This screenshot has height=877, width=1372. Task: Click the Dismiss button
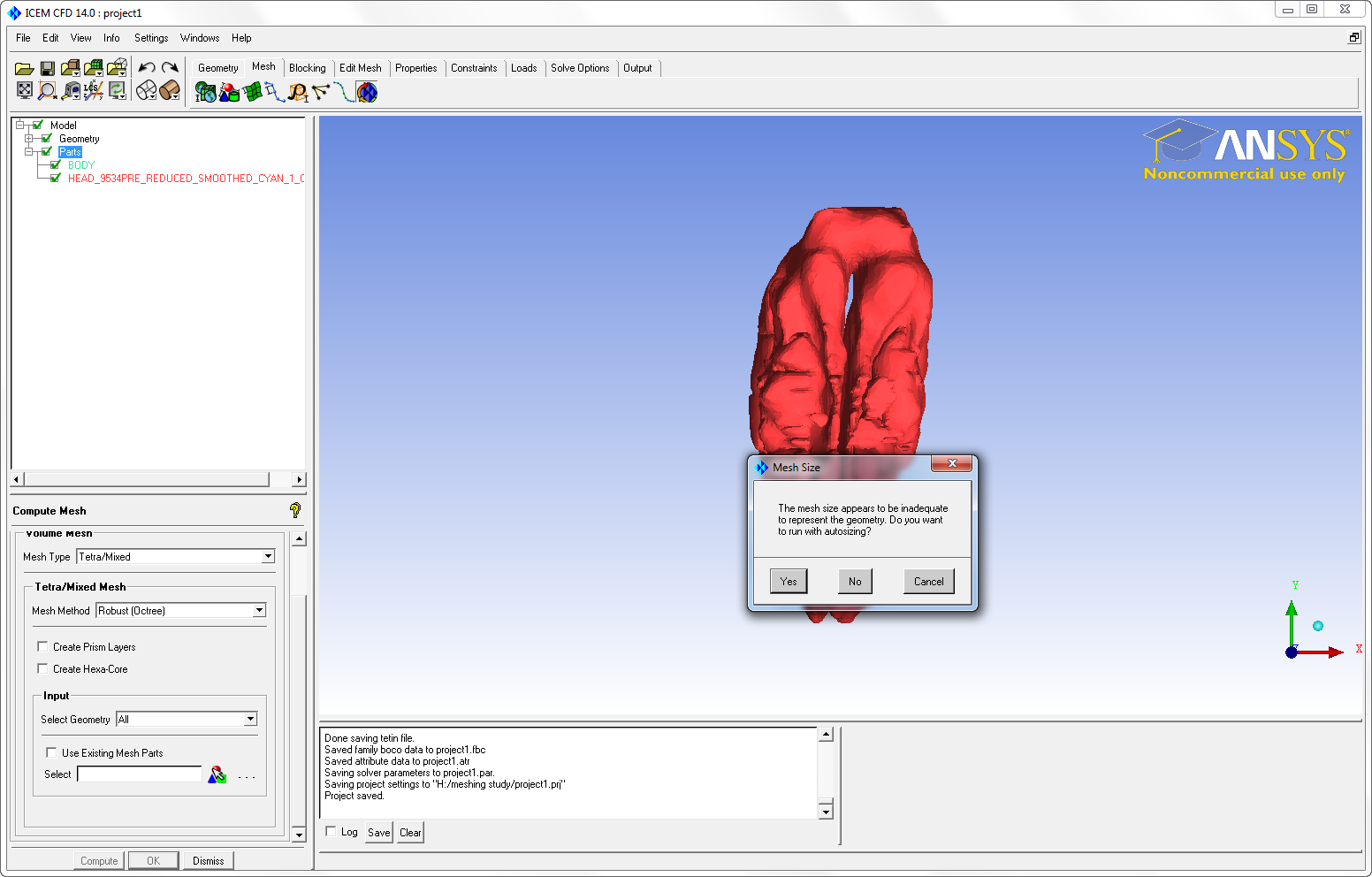point(209,860)
